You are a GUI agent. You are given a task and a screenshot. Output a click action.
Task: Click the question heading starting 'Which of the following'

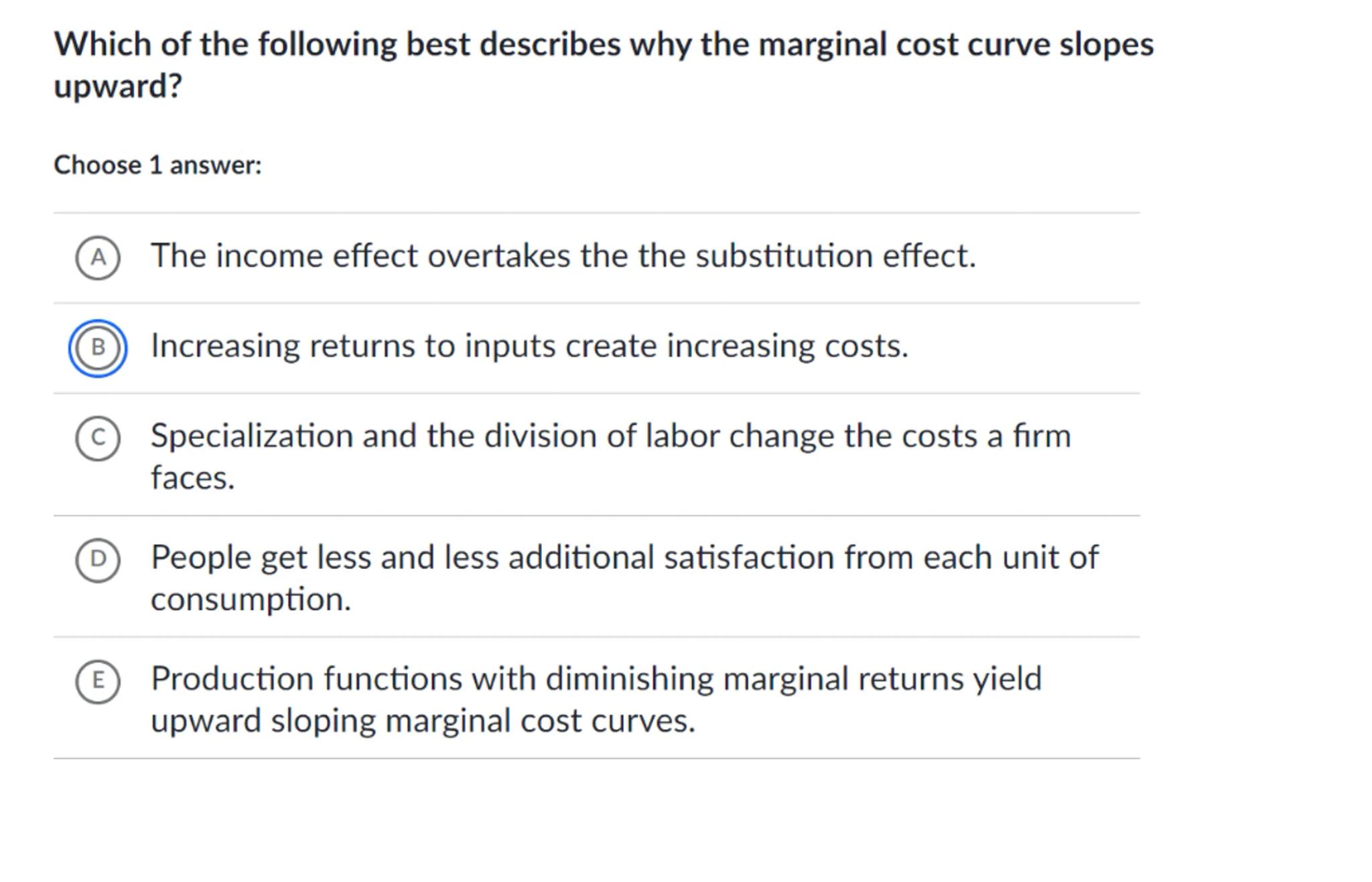pyautogui.click(x=603, y=45)
